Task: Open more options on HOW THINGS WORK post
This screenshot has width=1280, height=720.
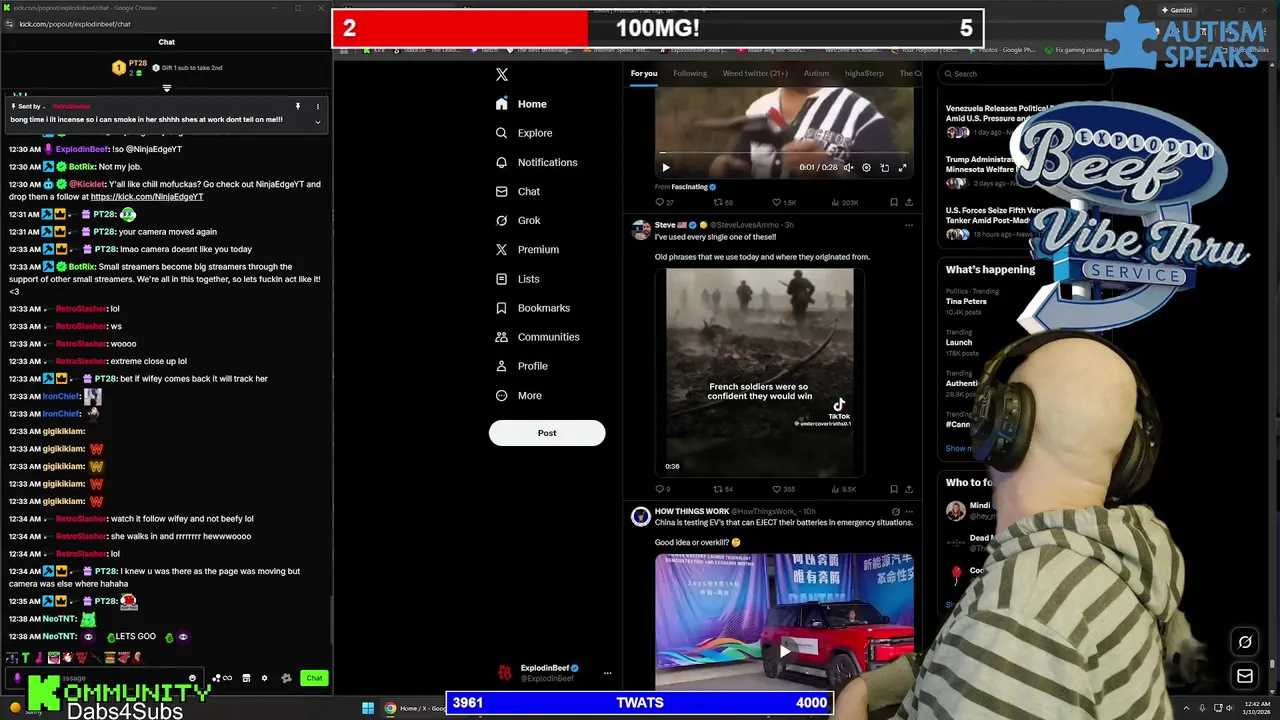Action: 909,511
